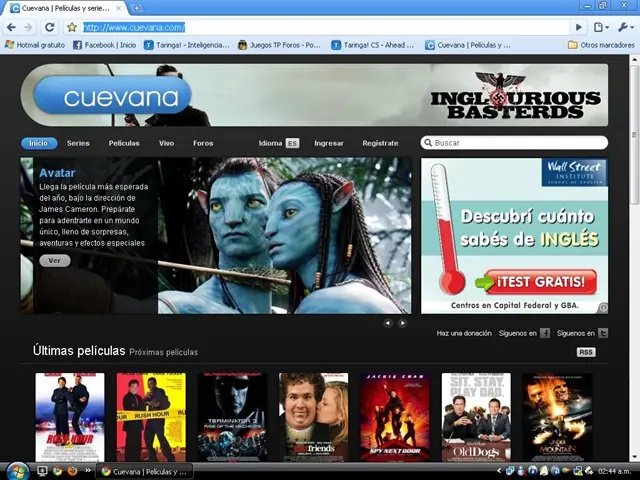Open the Taringa! - Inteligencia bookmark
This screenshot has width=640, height=480.
coord(187,45)
